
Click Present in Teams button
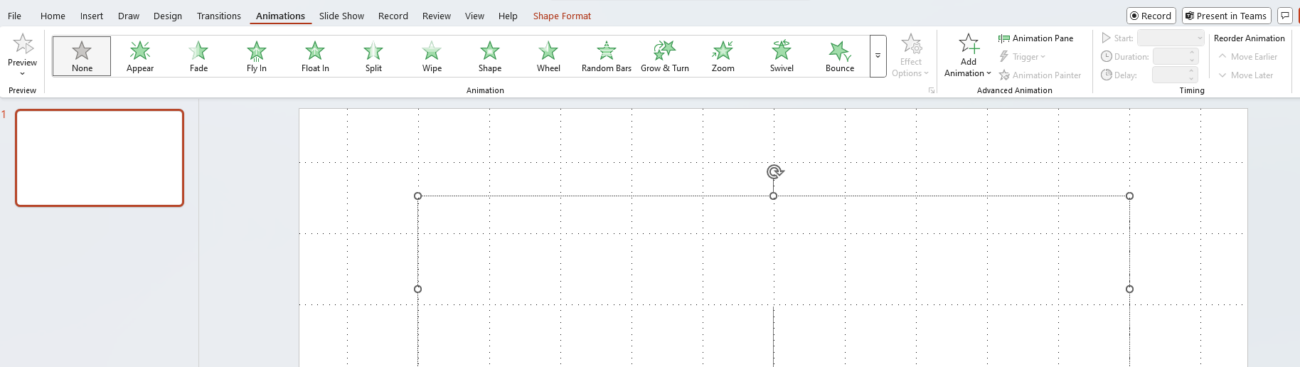[1226, 16]
